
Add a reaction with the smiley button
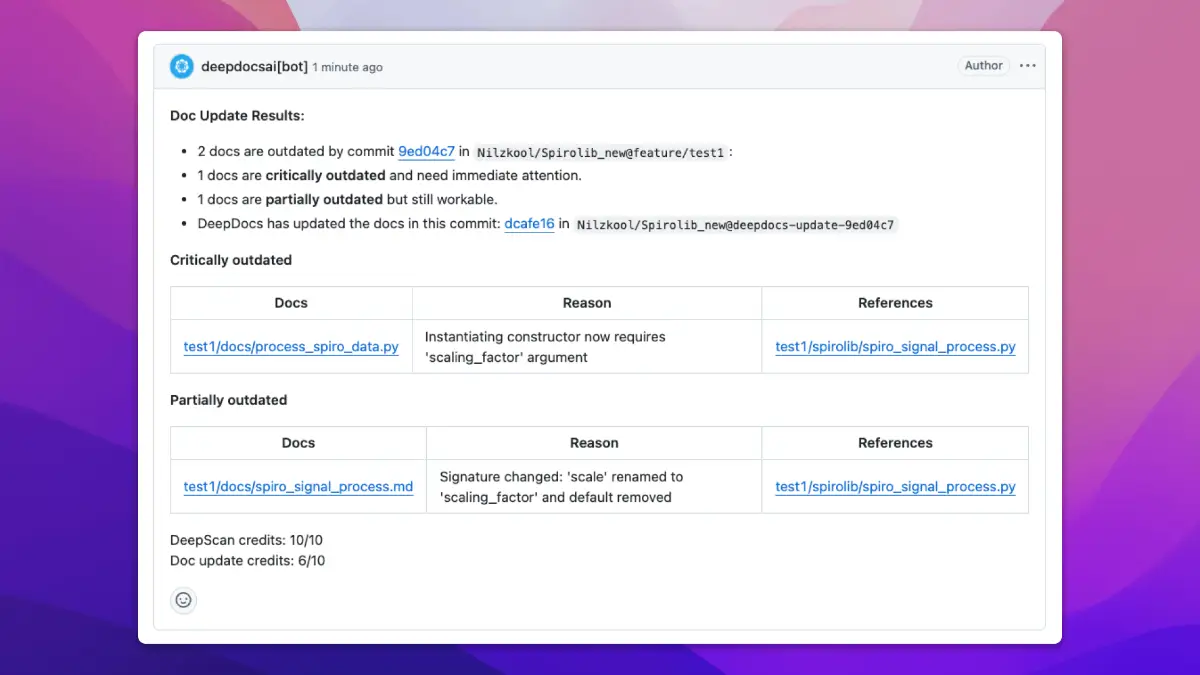[x=183, y=600]
